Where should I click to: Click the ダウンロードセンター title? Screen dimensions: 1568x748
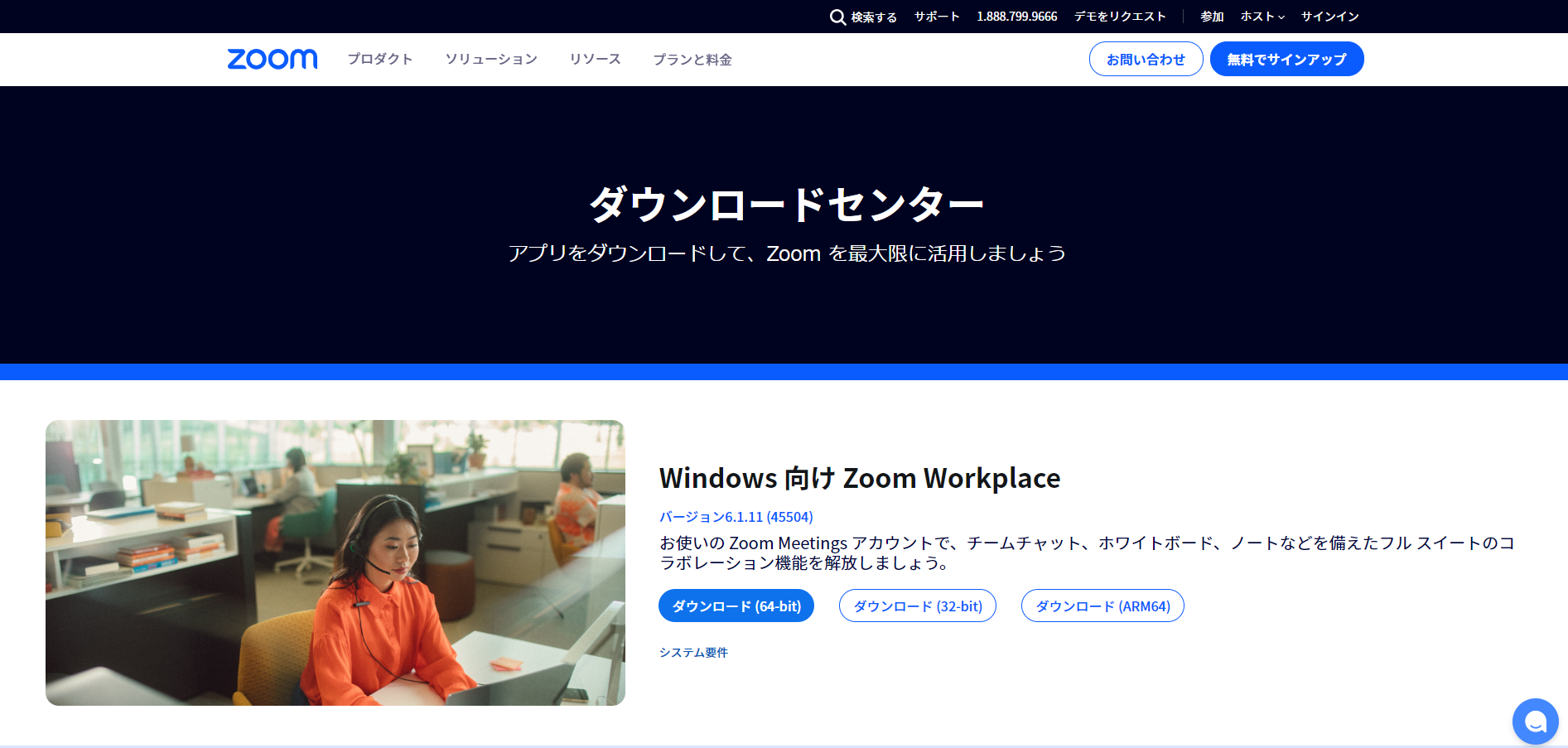tap(786, 204)
